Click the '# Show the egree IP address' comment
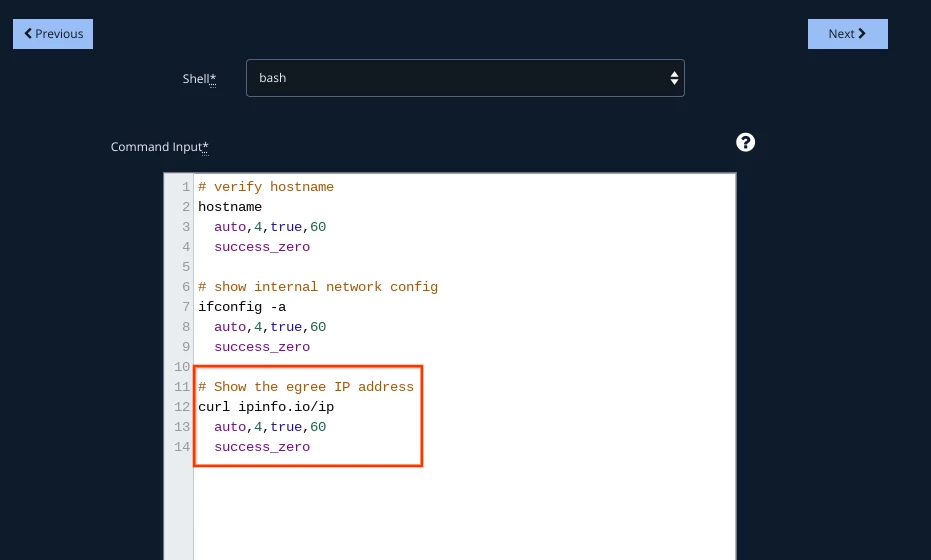931x560 pixels. [x=306, y=387]
